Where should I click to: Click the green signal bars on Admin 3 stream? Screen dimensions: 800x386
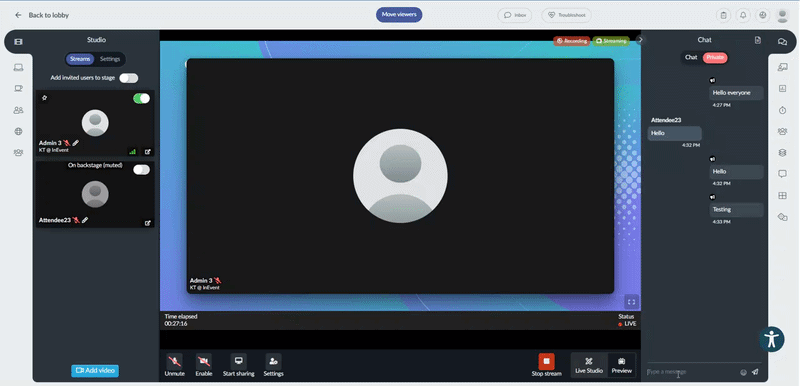pyautogui.click(x=133, y=151)
